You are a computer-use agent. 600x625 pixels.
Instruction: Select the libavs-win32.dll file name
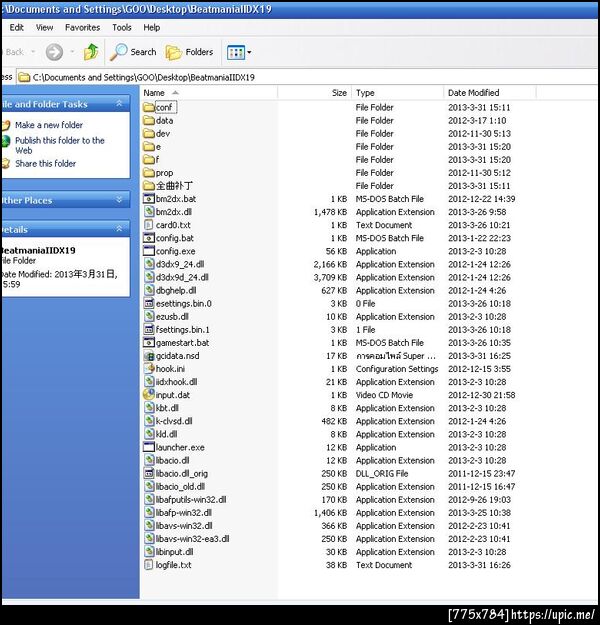point(184,526)
